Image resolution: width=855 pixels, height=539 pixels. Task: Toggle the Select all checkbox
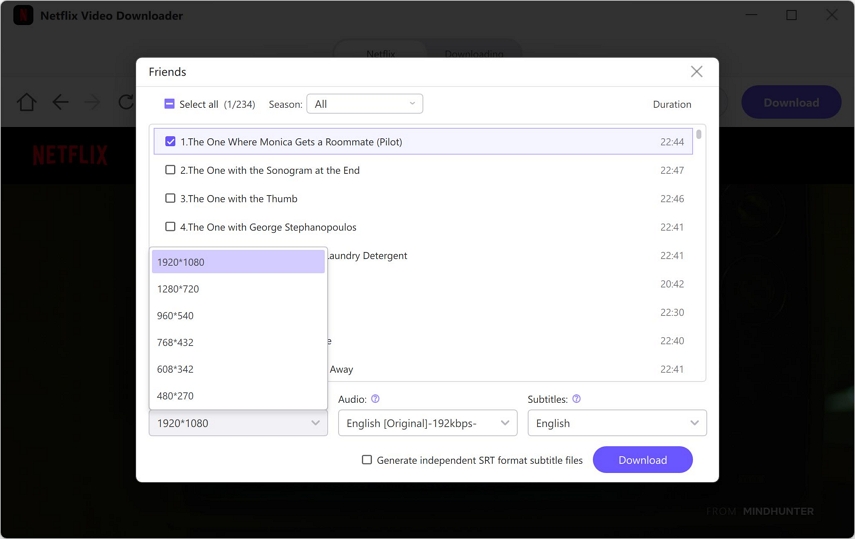[170, 104]
